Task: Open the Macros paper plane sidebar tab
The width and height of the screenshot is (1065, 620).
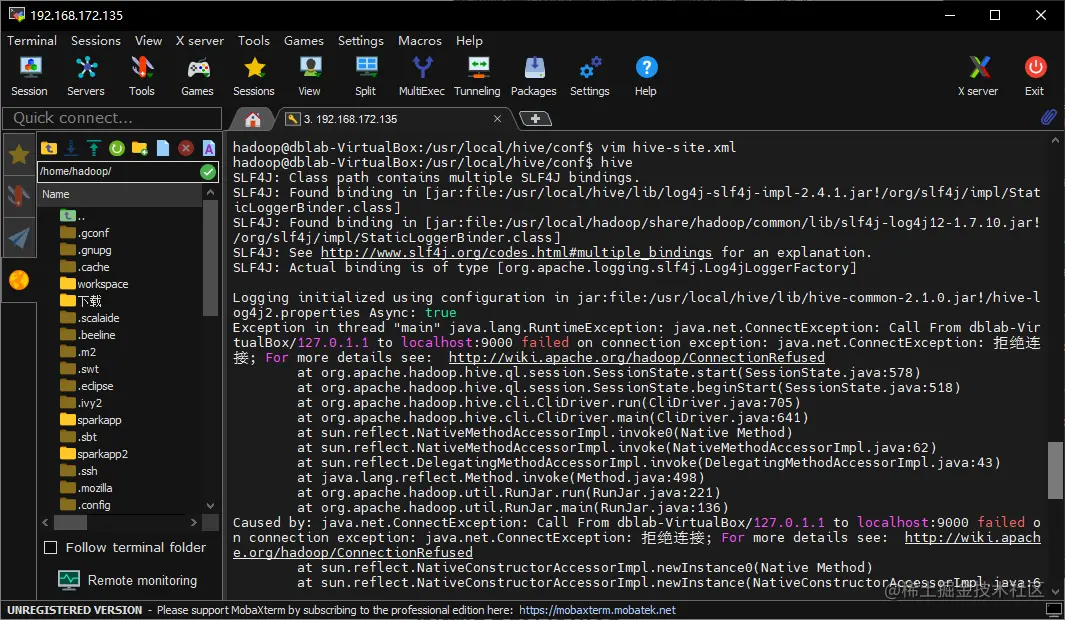Action: click(19, 238)
